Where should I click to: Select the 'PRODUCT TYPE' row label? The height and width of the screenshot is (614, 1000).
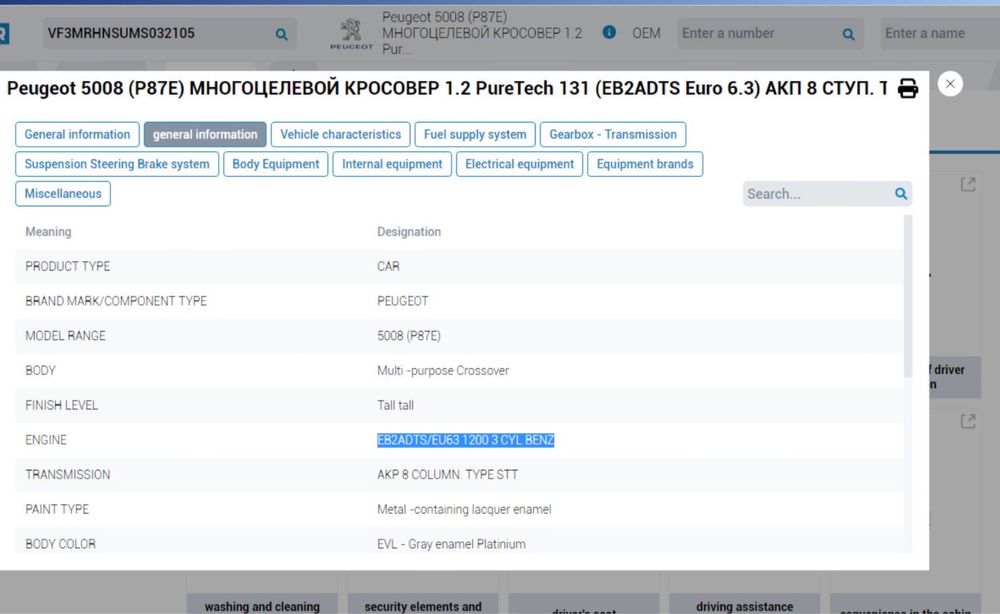click(68, 267)
